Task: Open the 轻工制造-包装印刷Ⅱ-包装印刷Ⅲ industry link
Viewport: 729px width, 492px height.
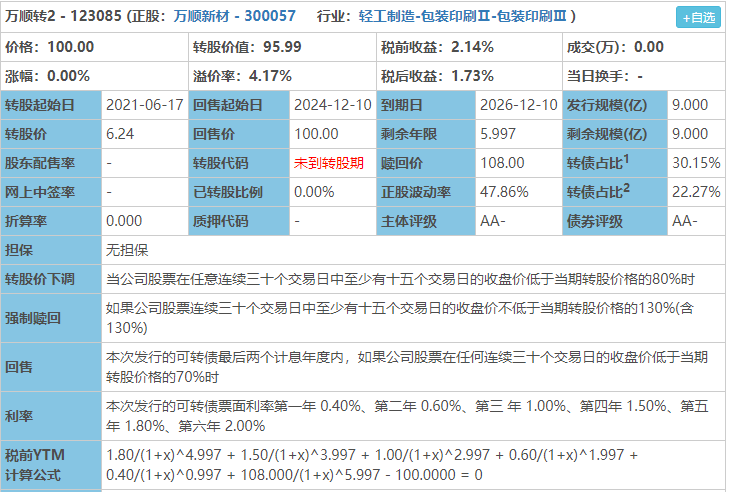Action: 462,16
